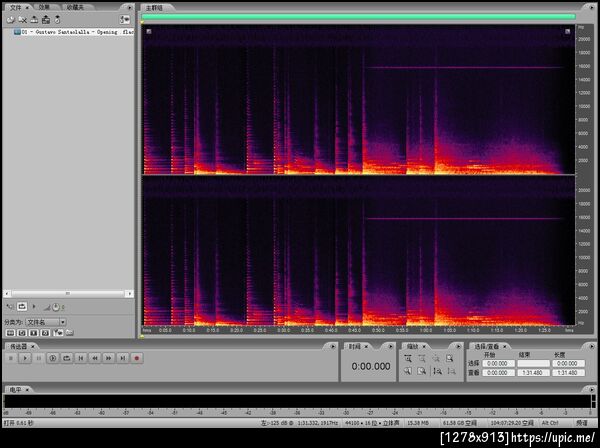Toggle the show video files filter icon
This screenshot has height=448, width=600.
coord(34,333)
